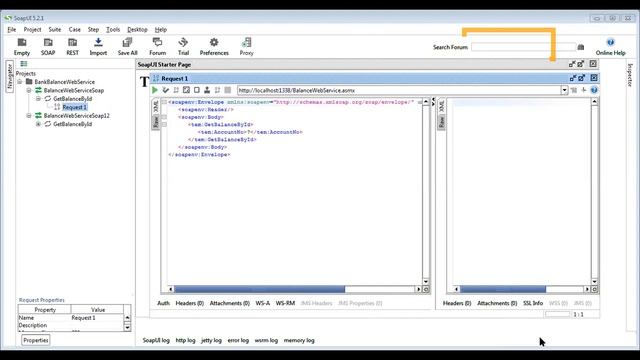The image size is (640, 360).
Task: Click the green list icon above Projects
Action: click(x=24, y=64)
